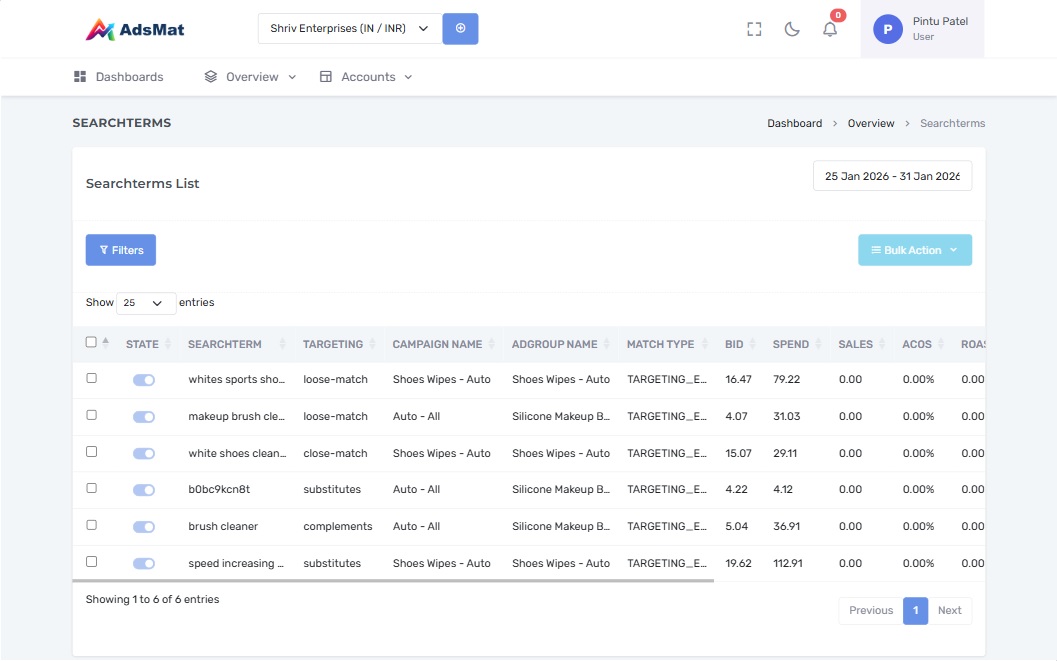Switch to dark mode moon icon
Image resolution: width=1057 pixels, height=661 pixels.
click(x=792, y=29)
